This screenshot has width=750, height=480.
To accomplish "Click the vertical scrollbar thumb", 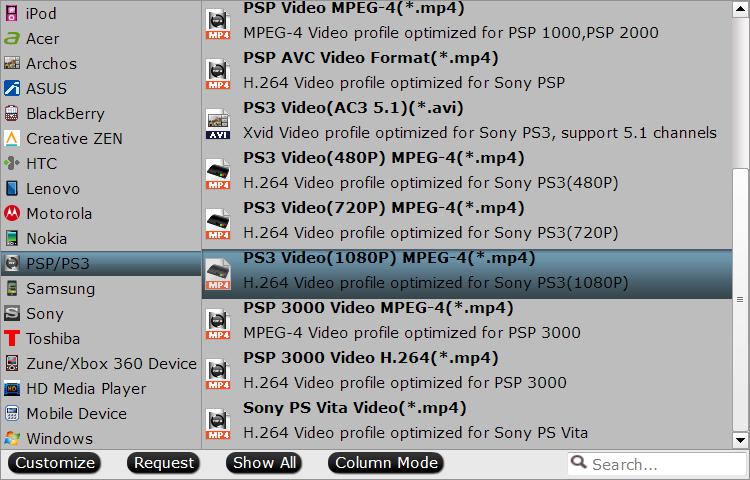I will coord(740,300).
